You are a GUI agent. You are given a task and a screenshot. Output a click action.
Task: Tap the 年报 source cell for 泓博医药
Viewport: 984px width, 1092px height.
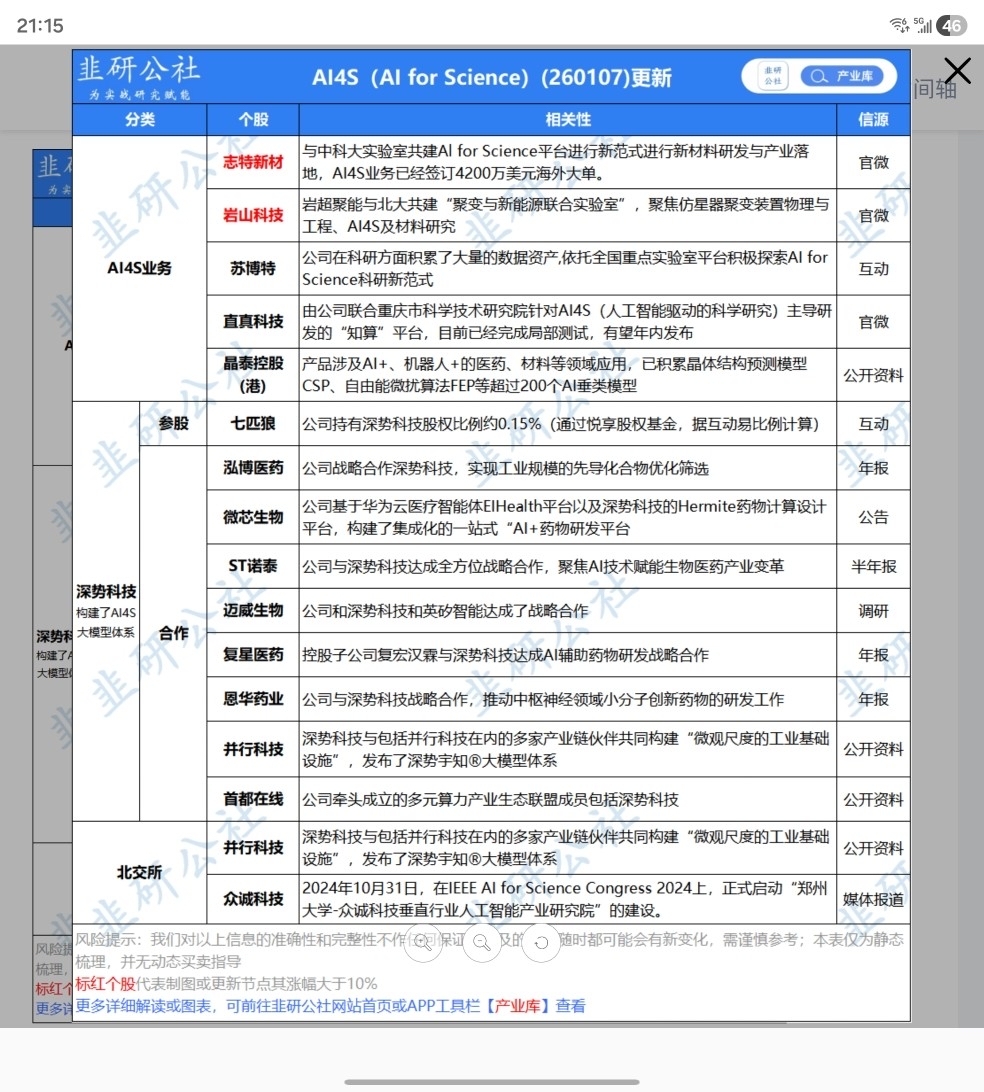(873, 468)
